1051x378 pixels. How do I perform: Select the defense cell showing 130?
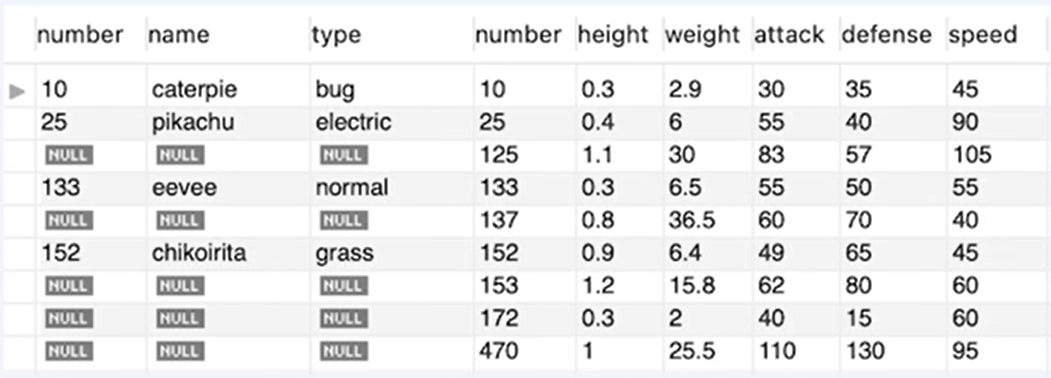point(892,351)
